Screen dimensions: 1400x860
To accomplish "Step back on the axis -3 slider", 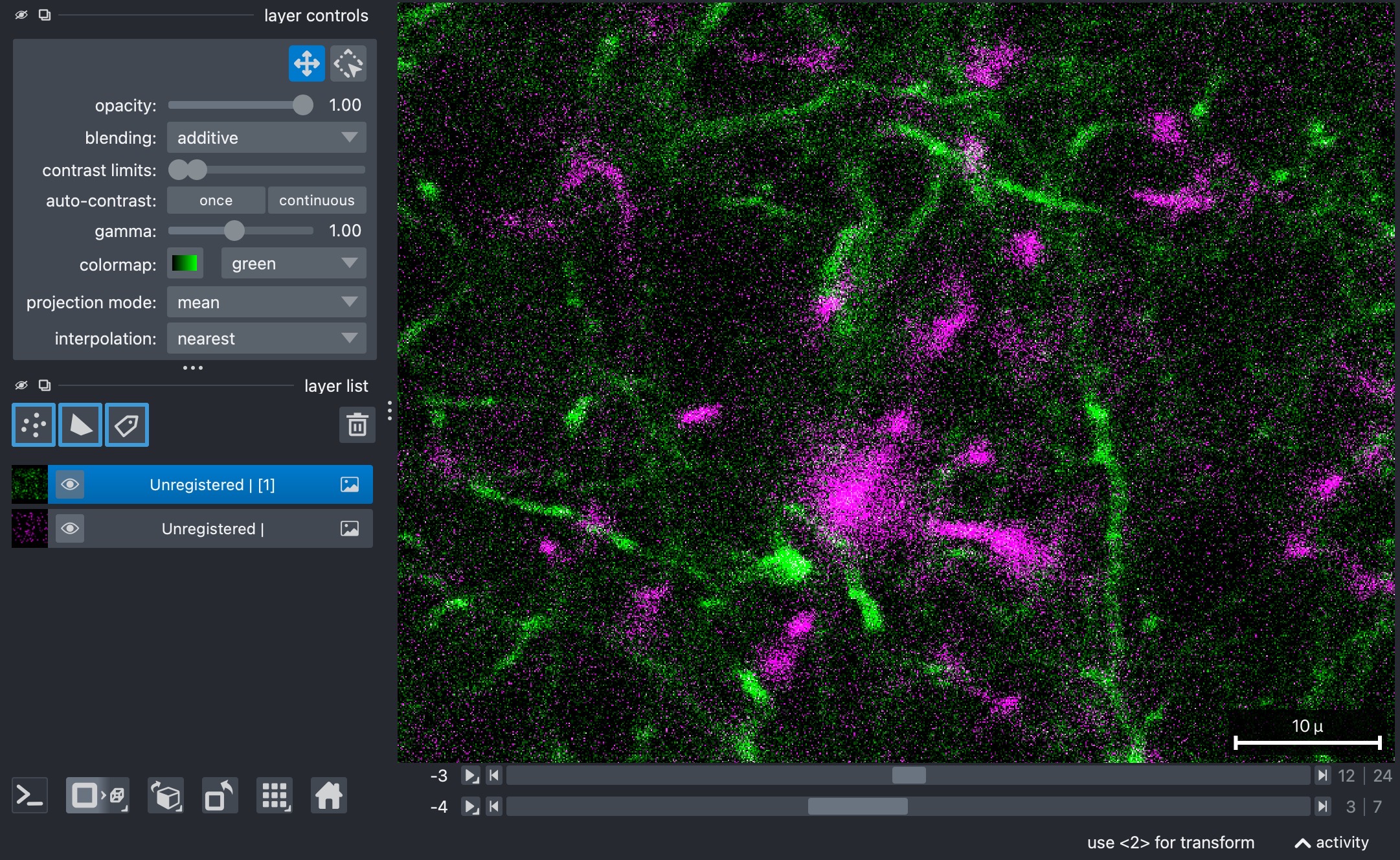I will click(494, 775).
